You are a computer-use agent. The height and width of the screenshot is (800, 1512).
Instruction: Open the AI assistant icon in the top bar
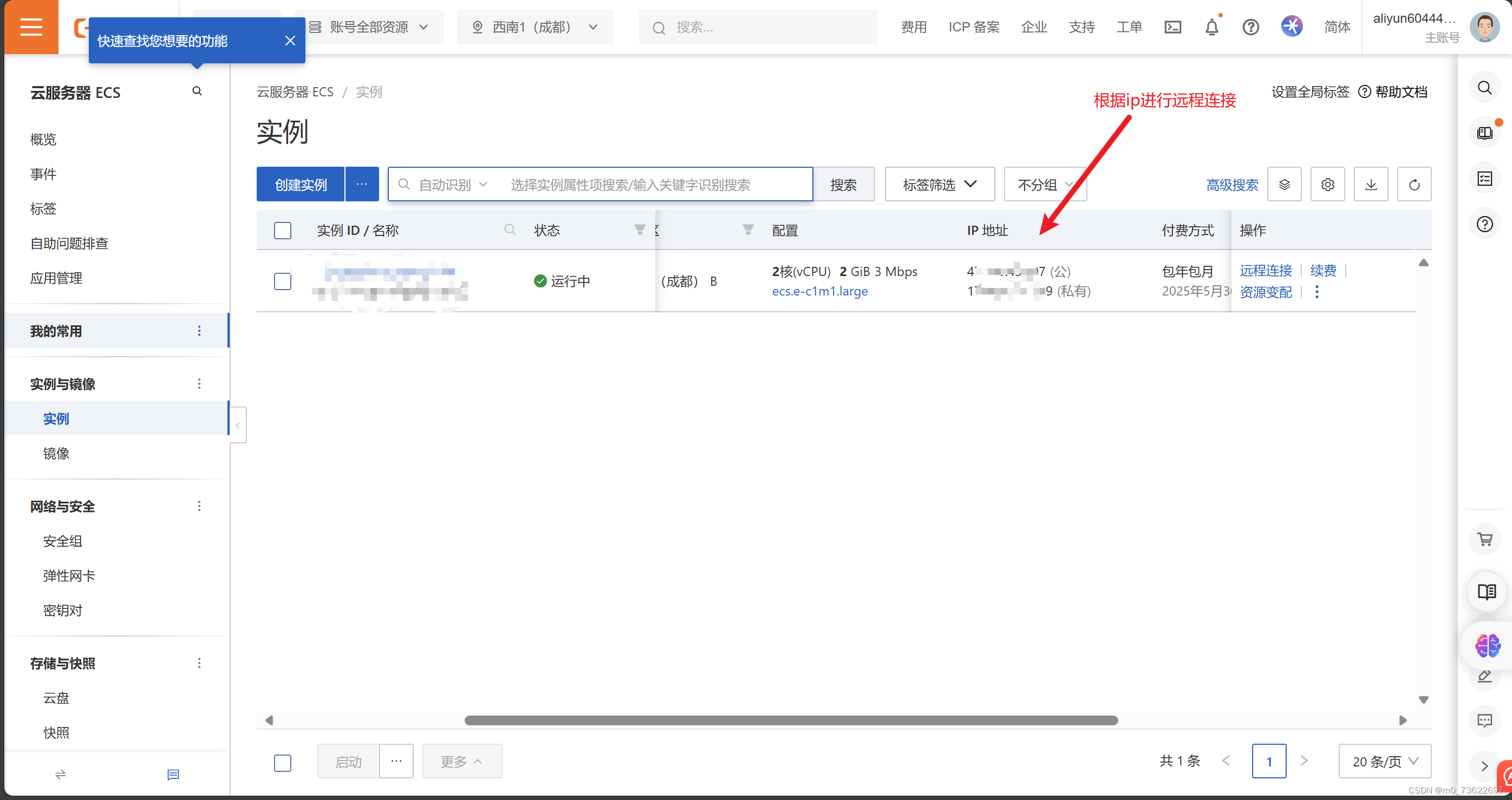click(1291, 27)
